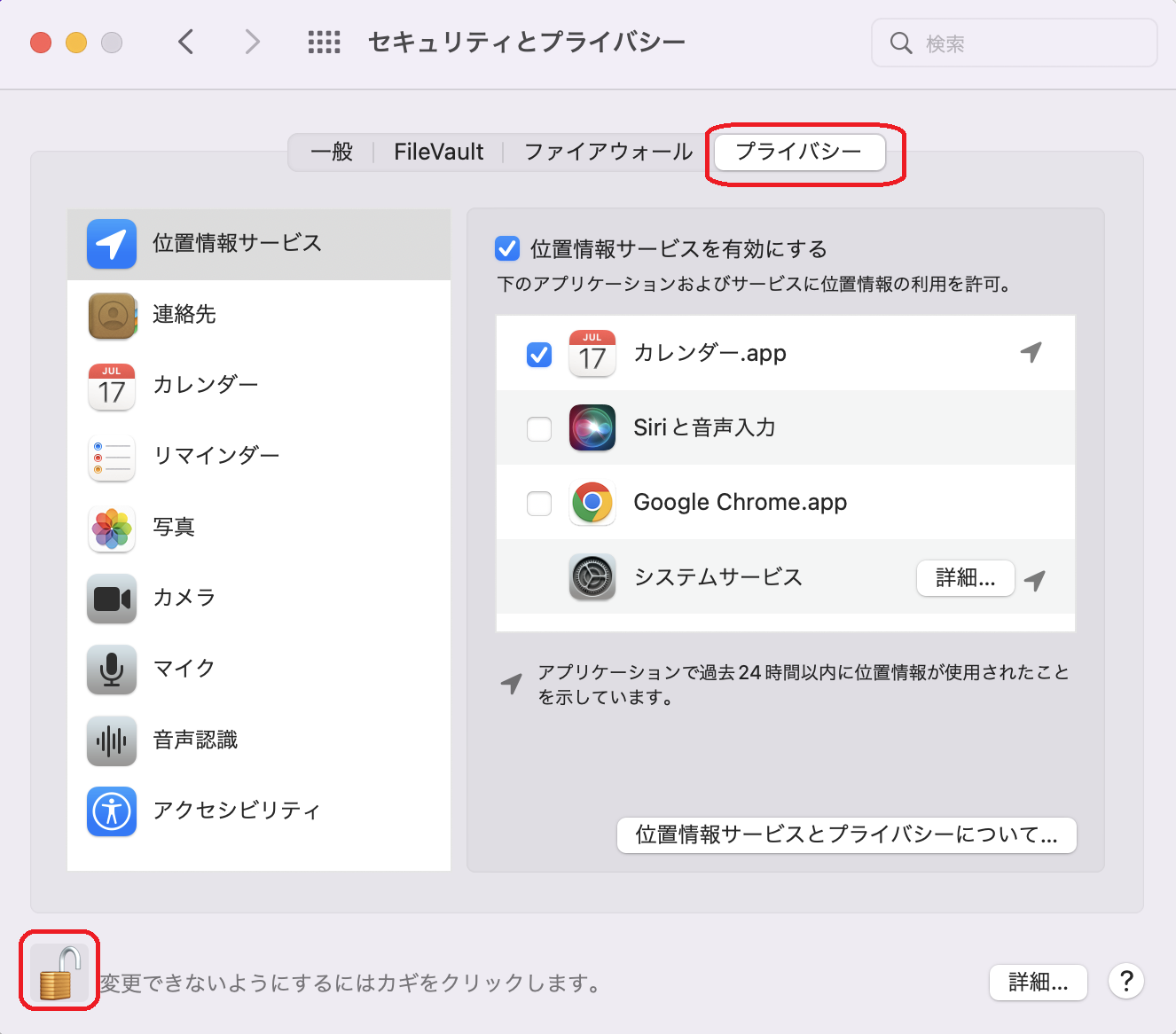Click 位置情報サービスとプライバシーについて... button
This screenshot has width=1176, height=1034.
[846, 835]
